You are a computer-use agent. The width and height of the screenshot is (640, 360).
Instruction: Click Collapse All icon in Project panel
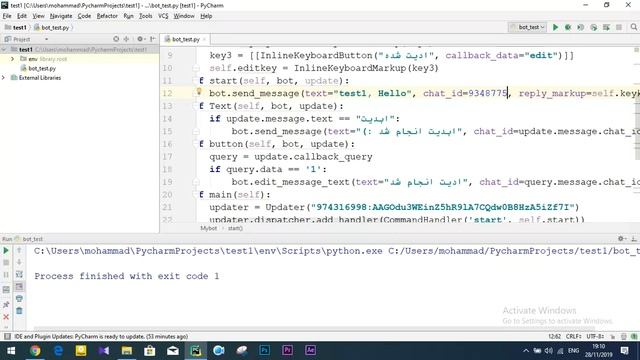click(127, 39)
